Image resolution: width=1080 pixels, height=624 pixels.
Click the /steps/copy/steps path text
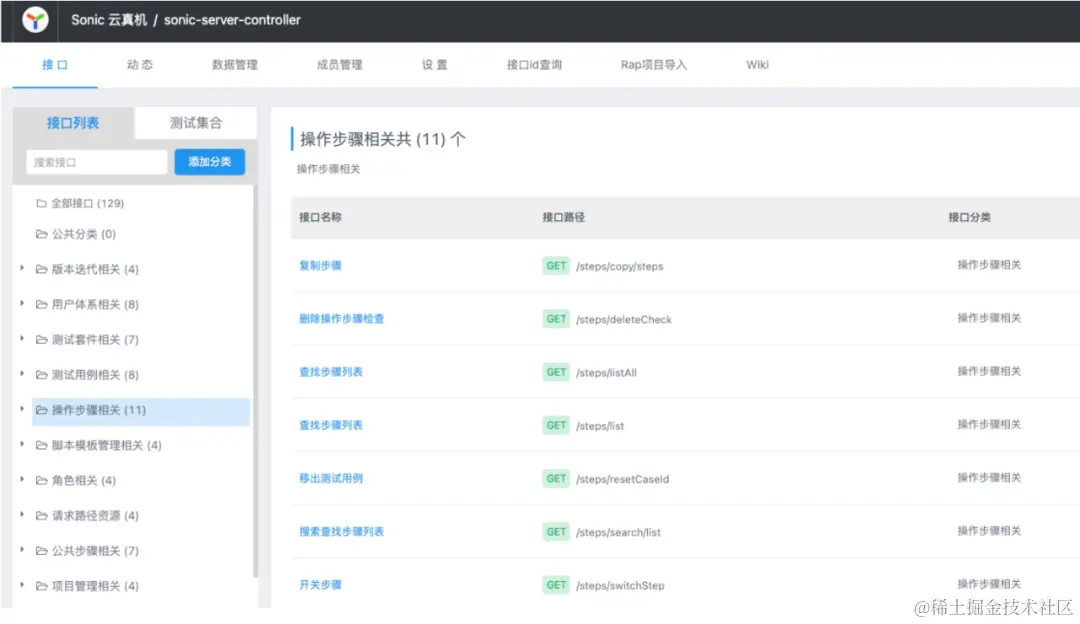tap(620, 267)
